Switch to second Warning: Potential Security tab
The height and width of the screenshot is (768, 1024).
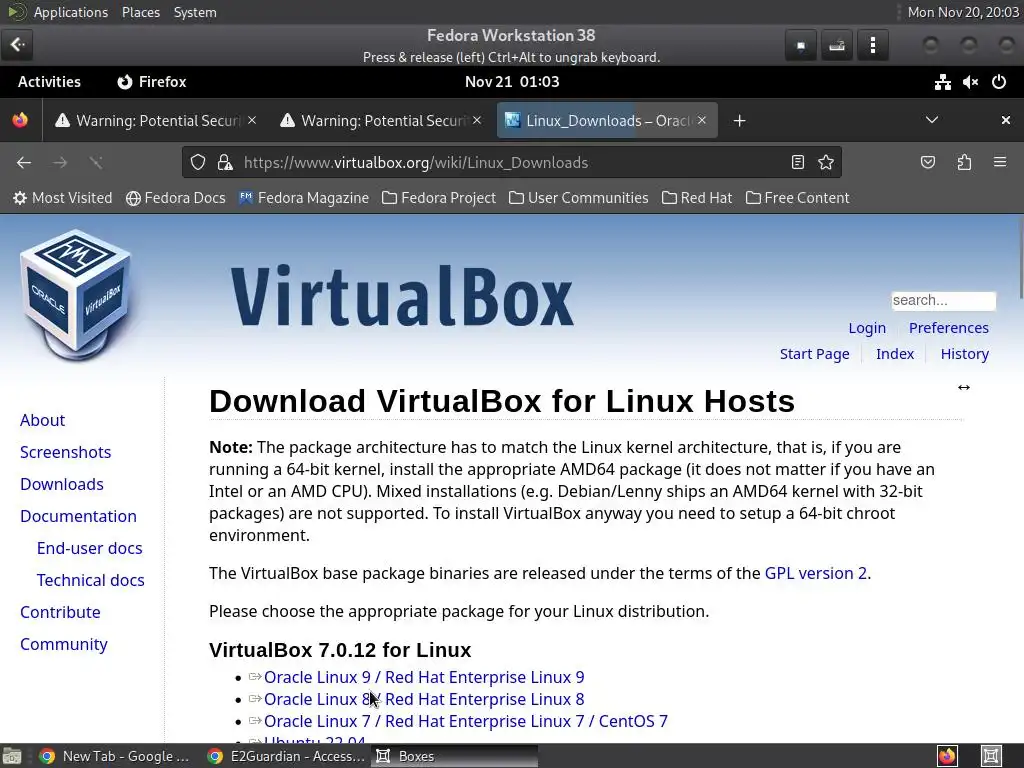[x=382, y=120]
